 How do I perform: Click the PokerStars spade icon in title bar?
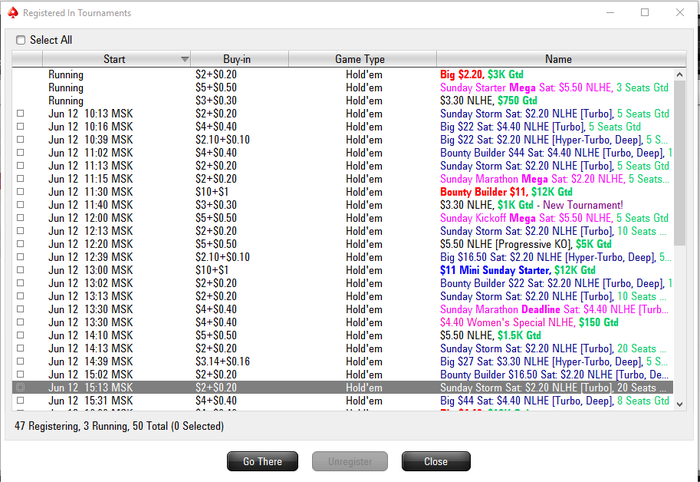[13, 12]
